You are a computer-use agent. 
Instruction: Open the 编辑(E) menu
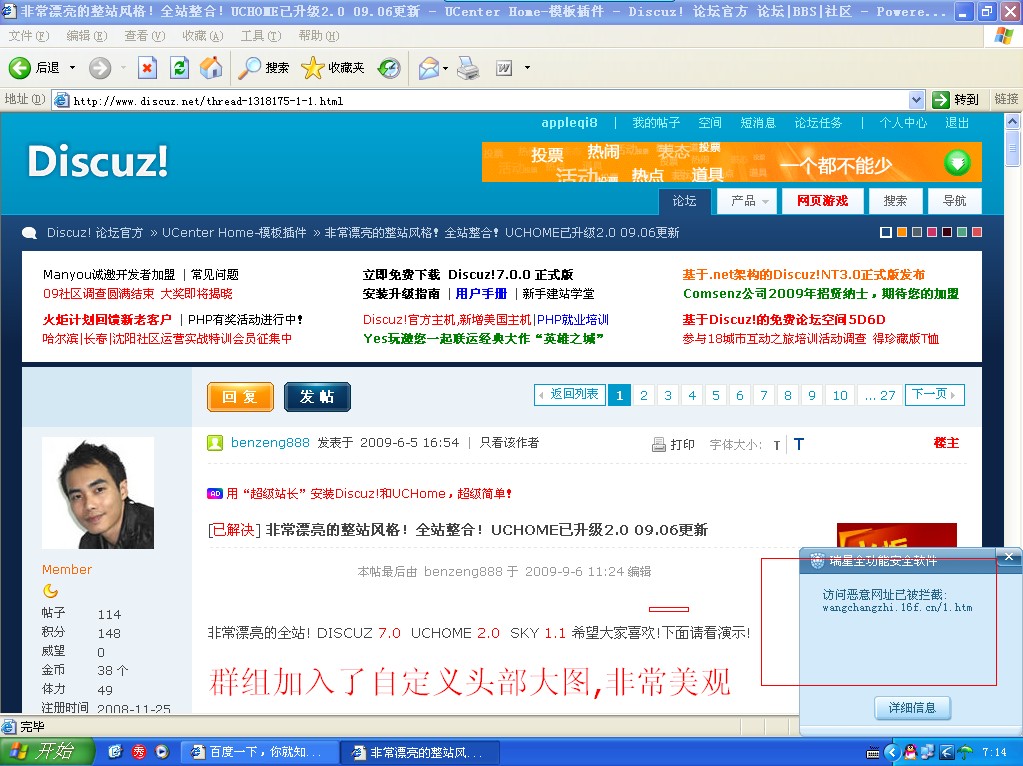tap(87, 36)
